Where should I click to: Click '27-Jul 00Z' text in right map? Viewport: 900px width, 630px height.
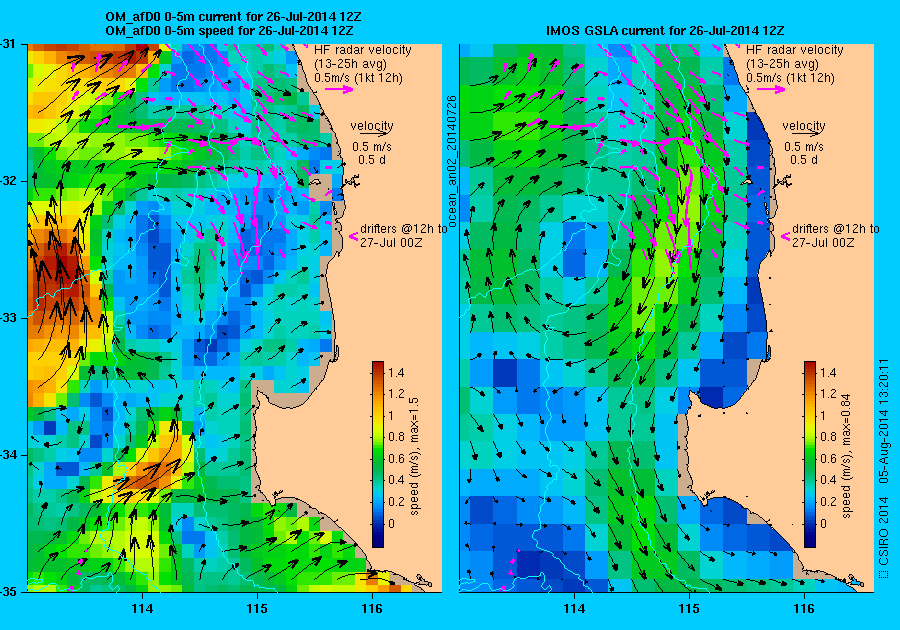(823, 243)
